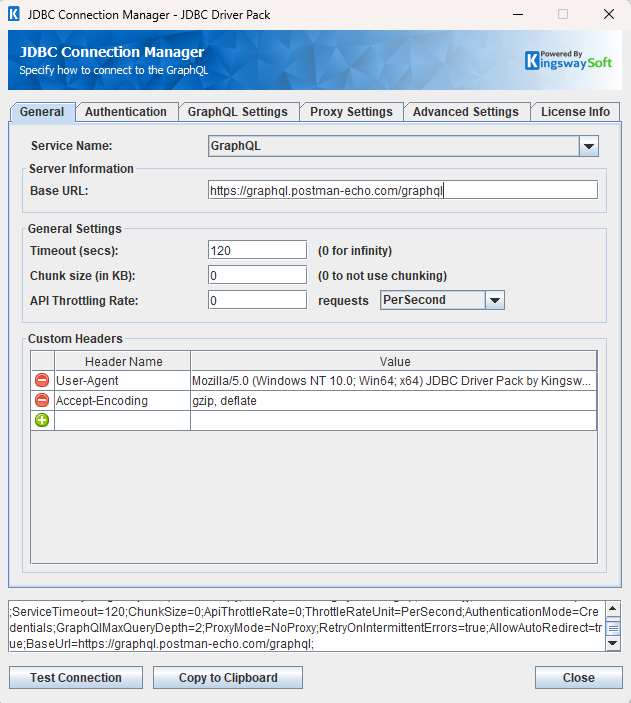Click the Close button
The image size is (631, 703).
(579, 677)
